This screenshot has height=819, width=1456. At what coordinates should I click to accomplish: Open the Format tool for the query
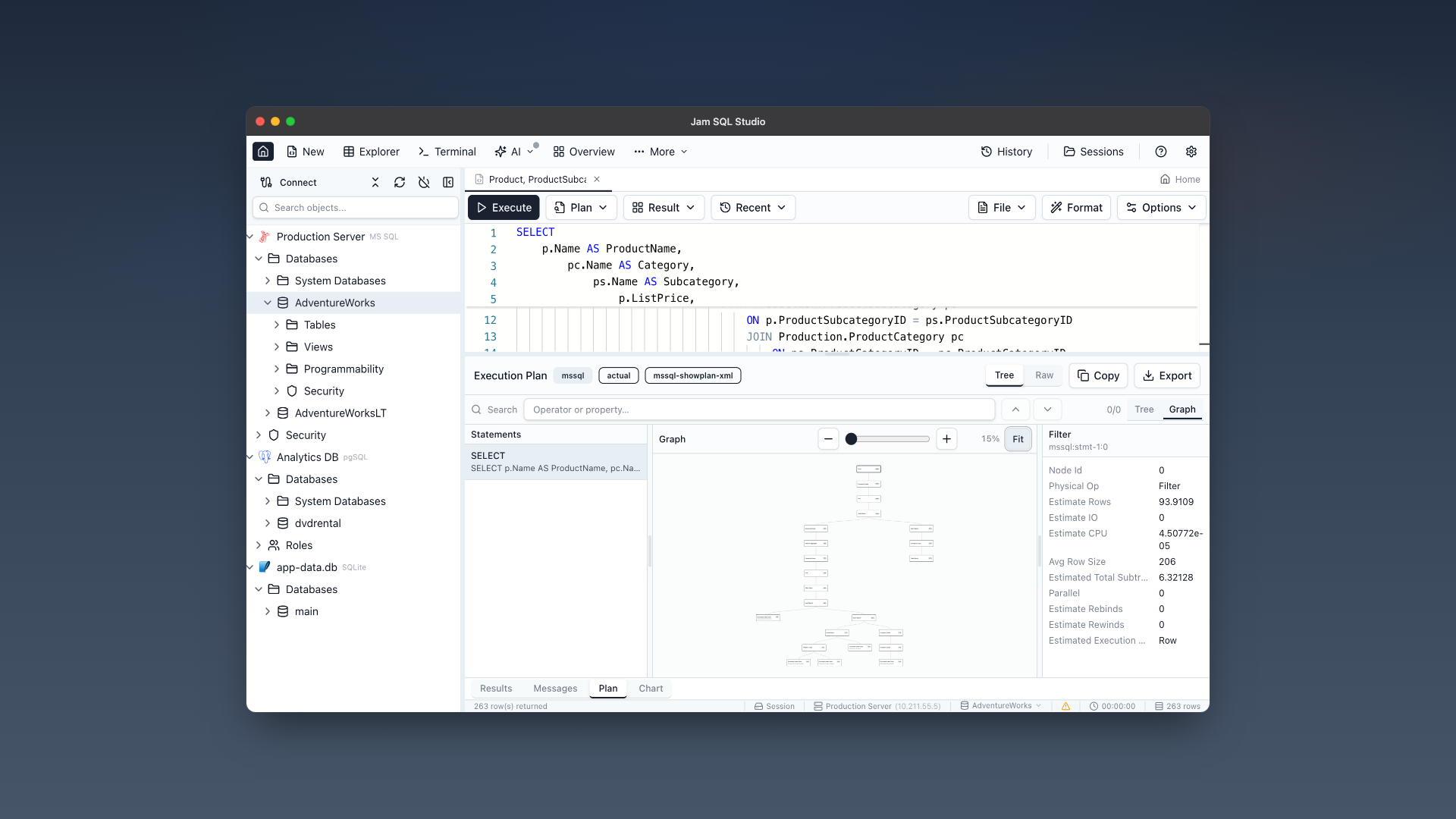1076,207
